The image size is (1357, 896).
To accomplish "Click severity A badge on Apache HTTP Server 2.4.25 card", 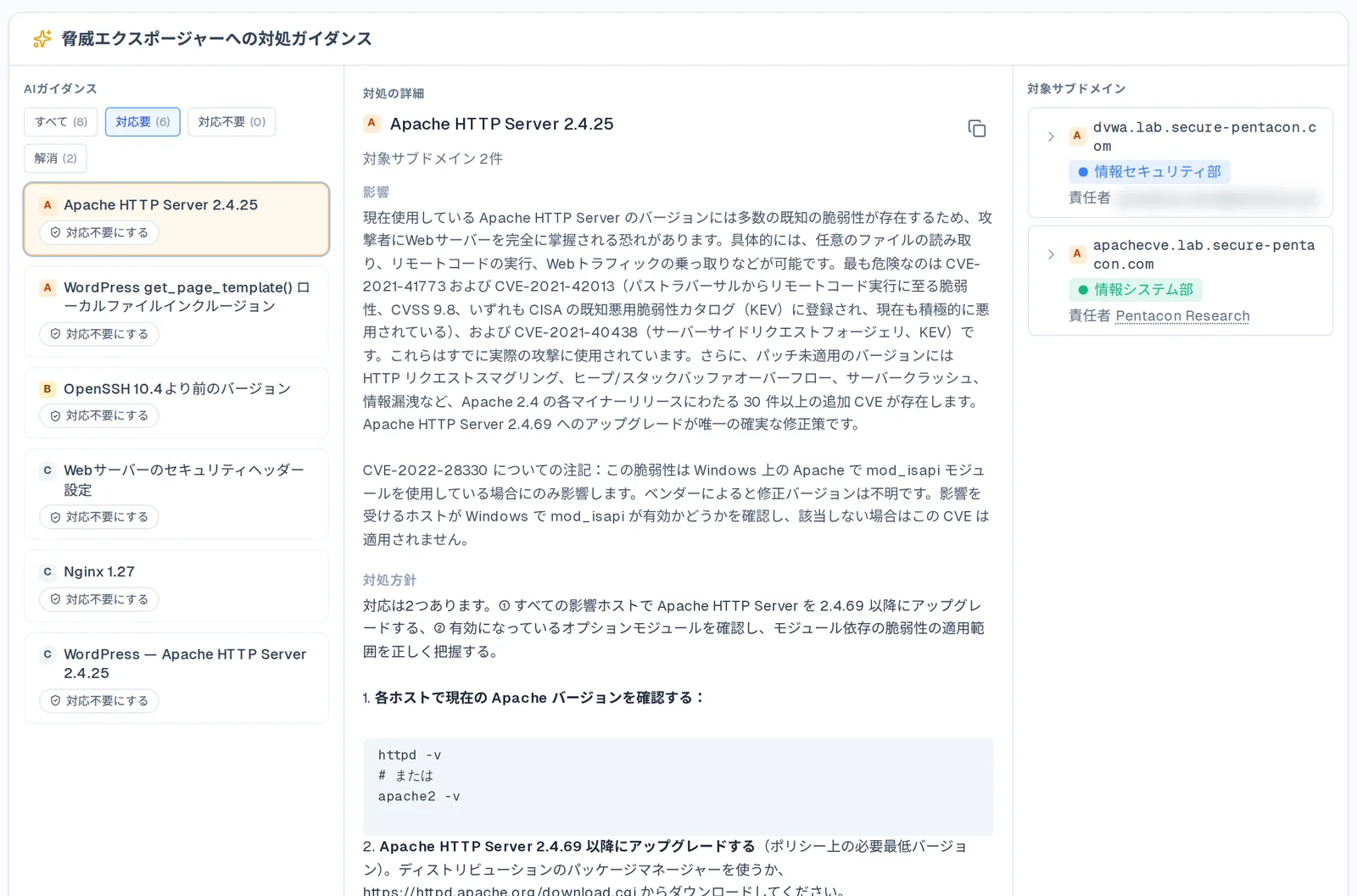I will [47, 205].
